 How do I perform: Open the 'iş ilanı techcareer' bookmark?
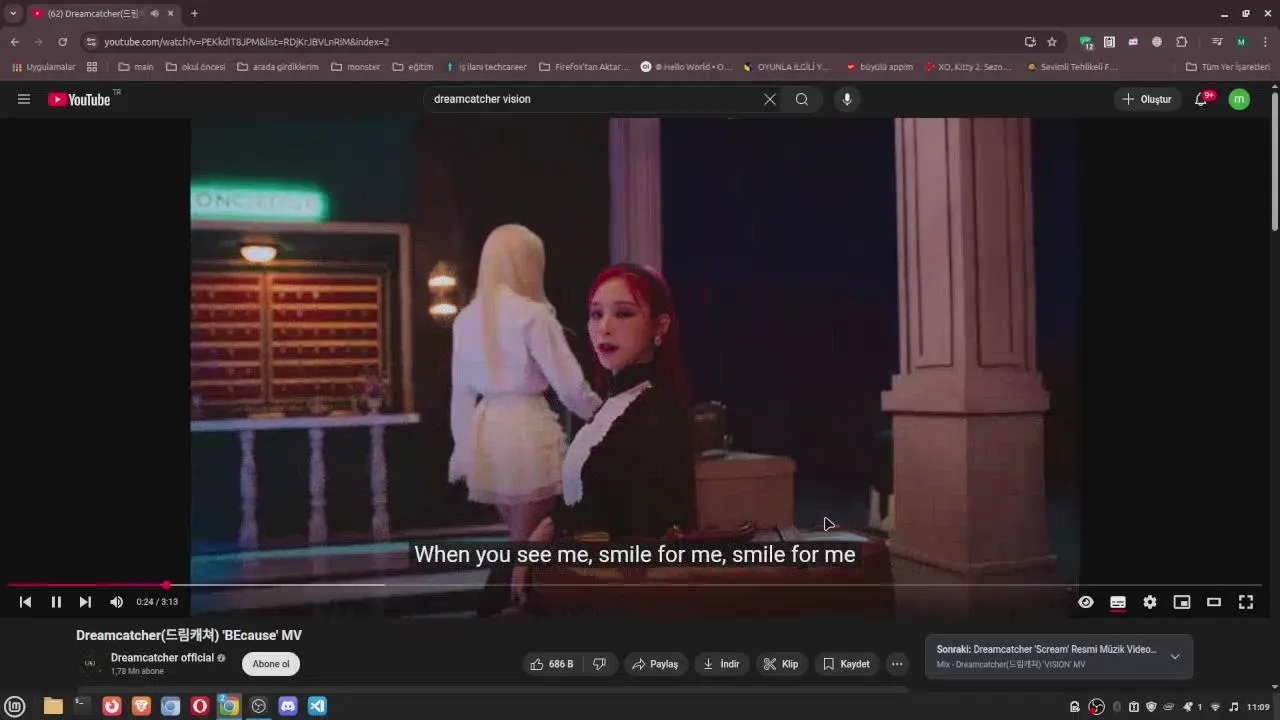pyautogui.click(x=486, y=67)
